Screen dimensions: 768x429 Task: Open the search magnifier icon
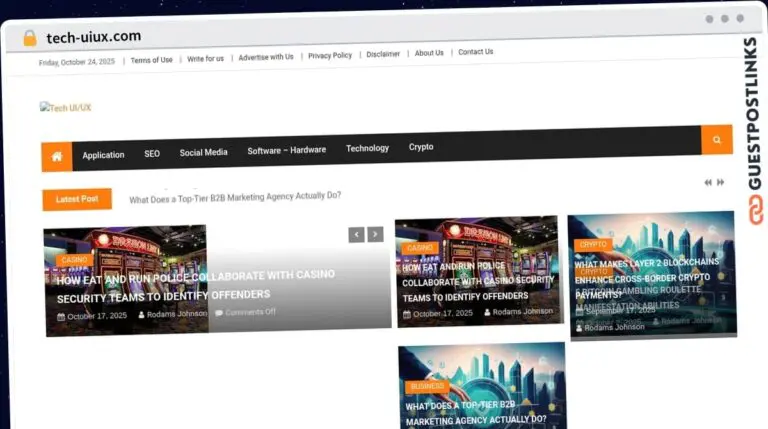716,141
